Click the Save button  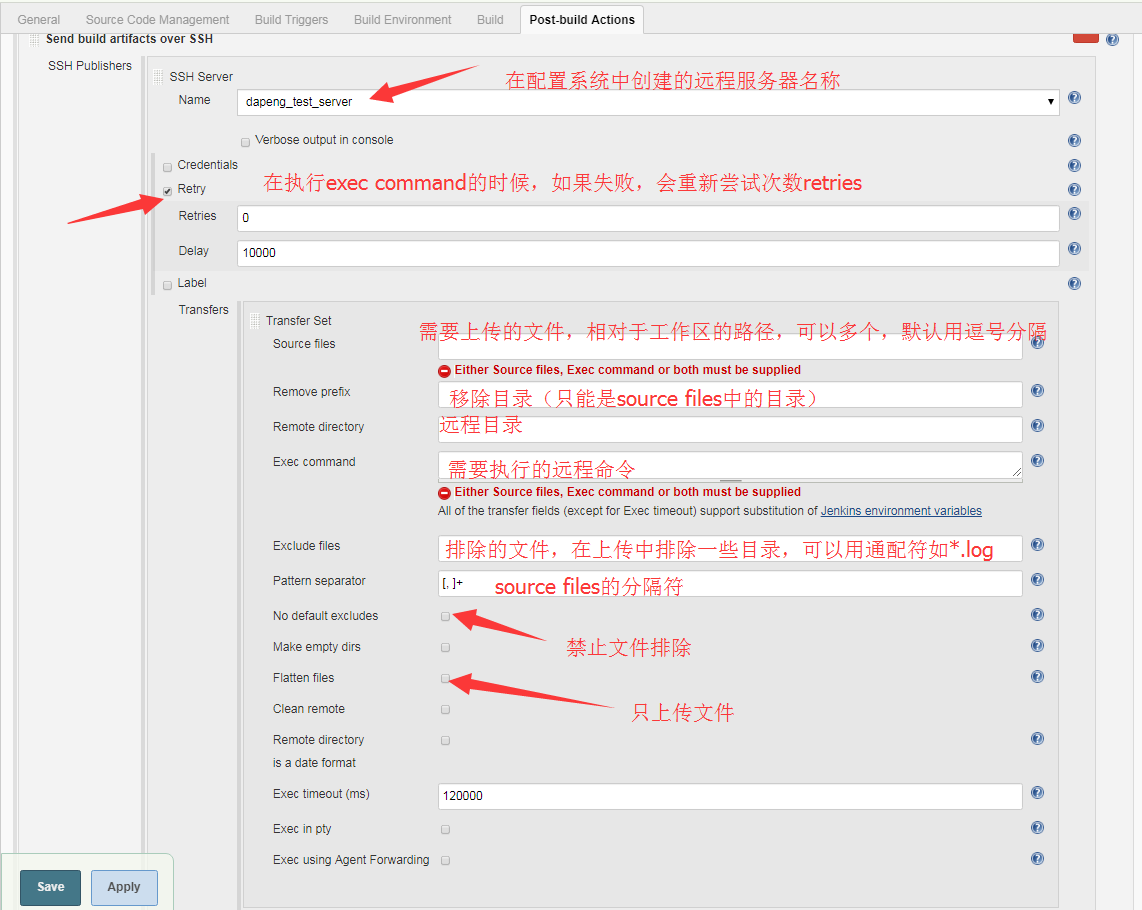pos(50,887)
